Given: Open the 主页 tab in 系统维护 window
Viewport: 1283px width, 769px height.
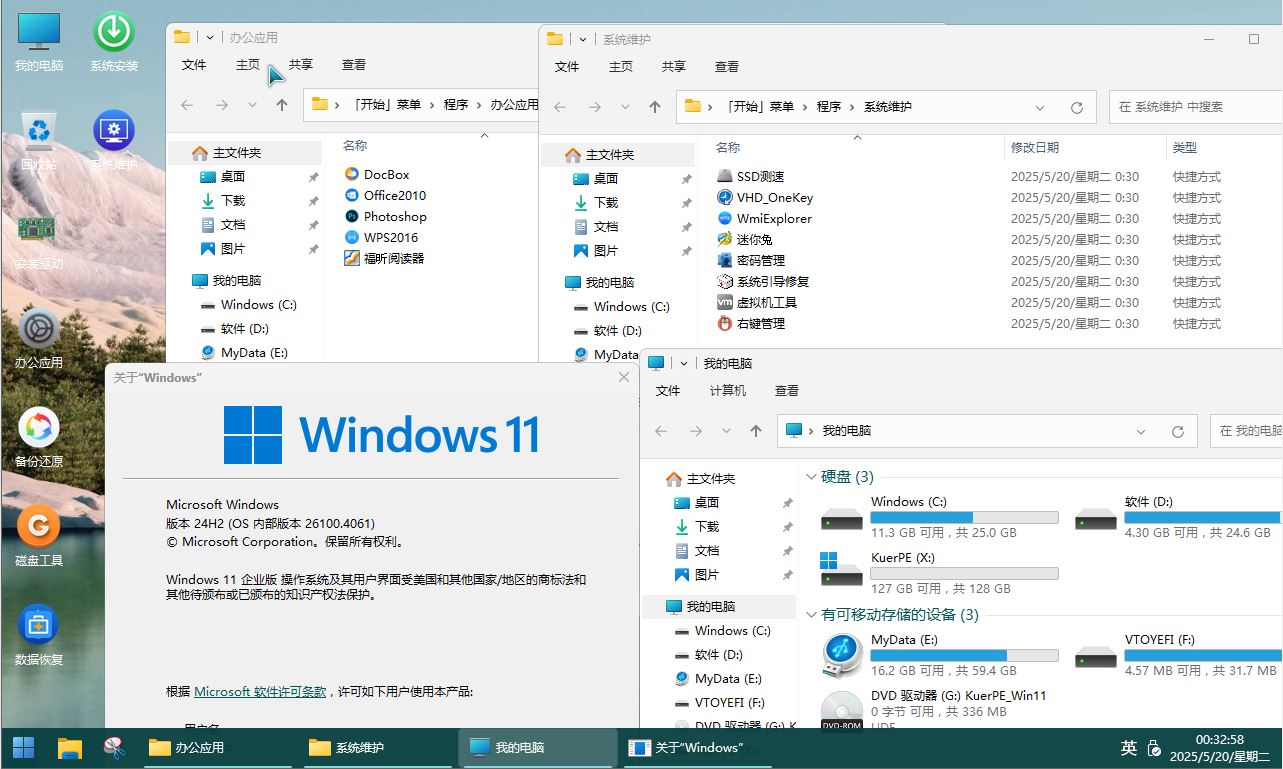Looking at the screenshot, I should tap(621, 67).
